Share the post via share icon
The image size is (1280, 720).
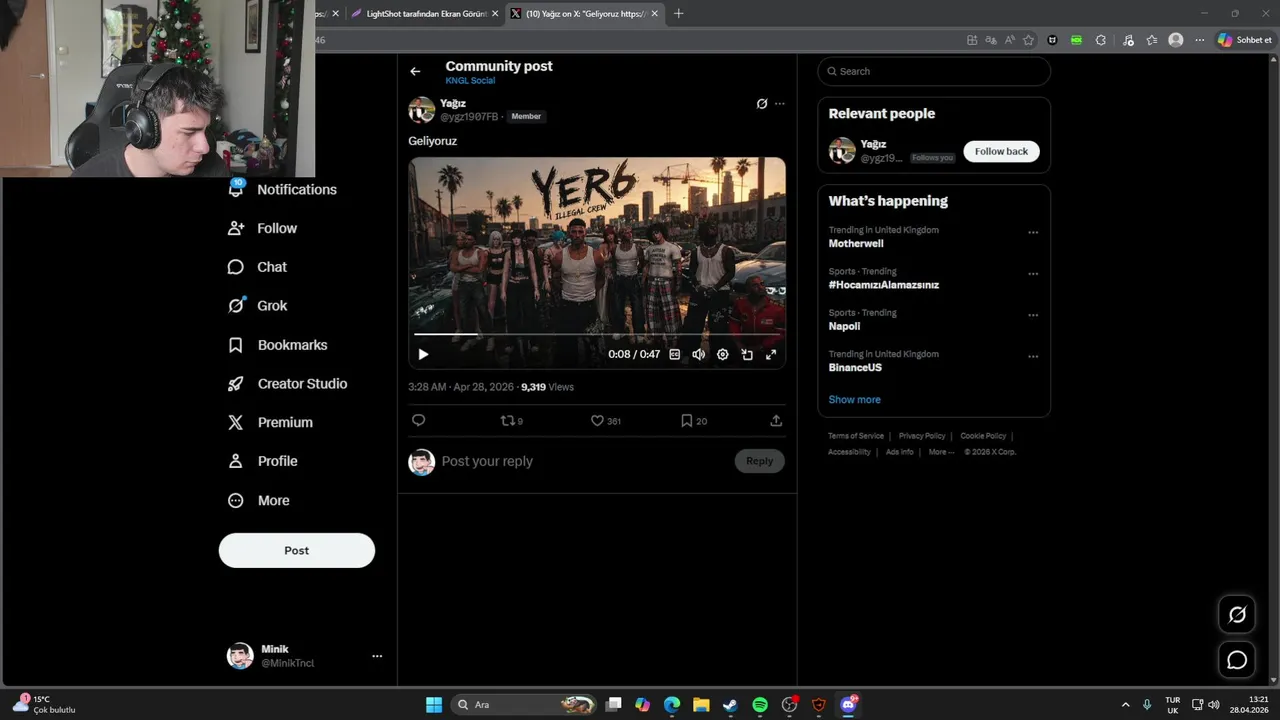pos(776,421)
